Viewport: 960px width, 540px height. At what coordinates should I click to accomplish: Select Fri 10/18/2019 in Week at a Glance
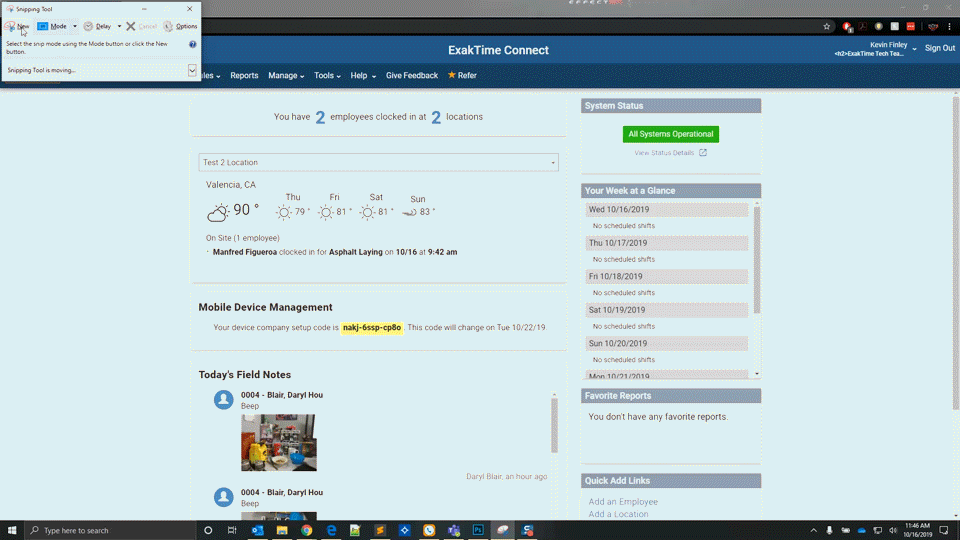coord(666,276)
